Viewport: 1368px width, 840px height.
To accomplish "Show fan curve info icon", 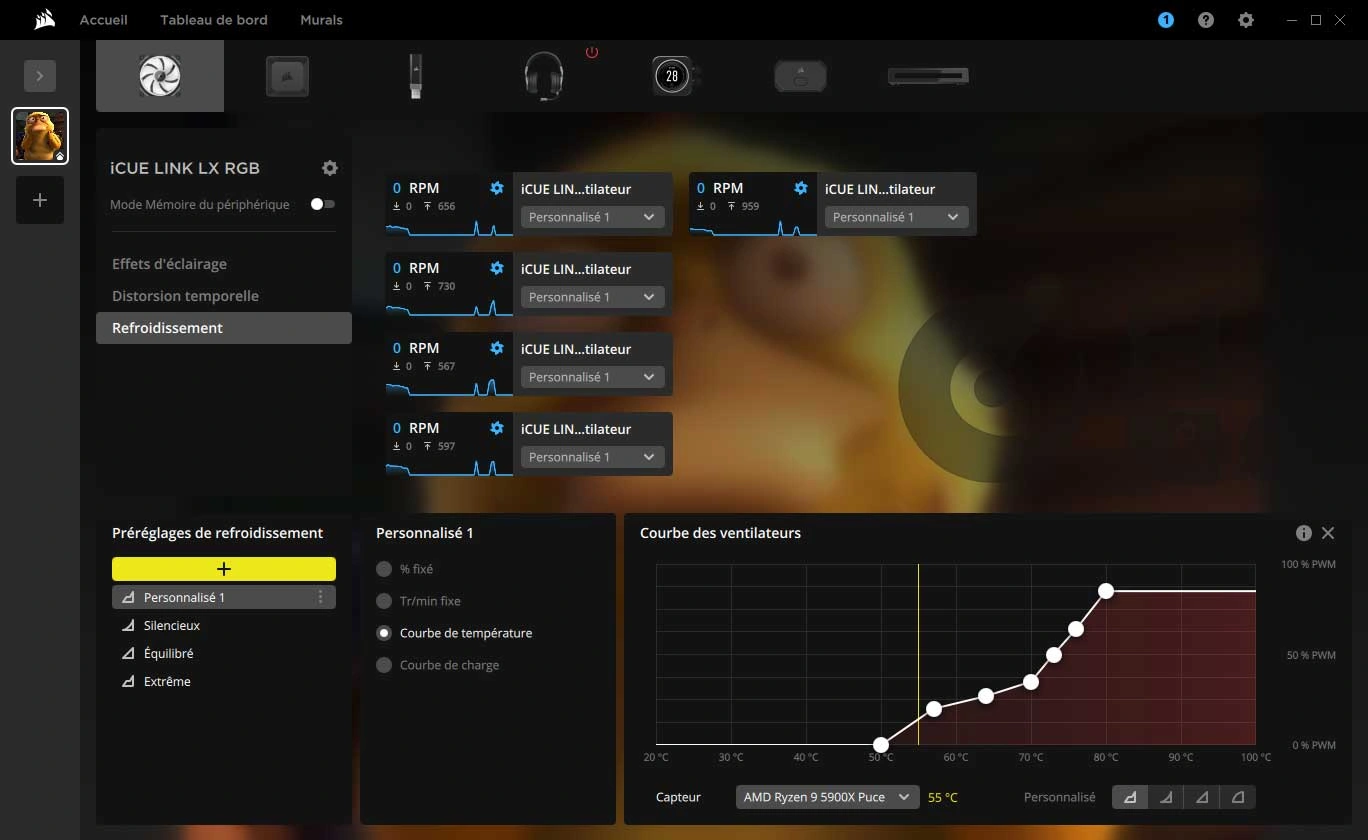I will click(1304, 533).
